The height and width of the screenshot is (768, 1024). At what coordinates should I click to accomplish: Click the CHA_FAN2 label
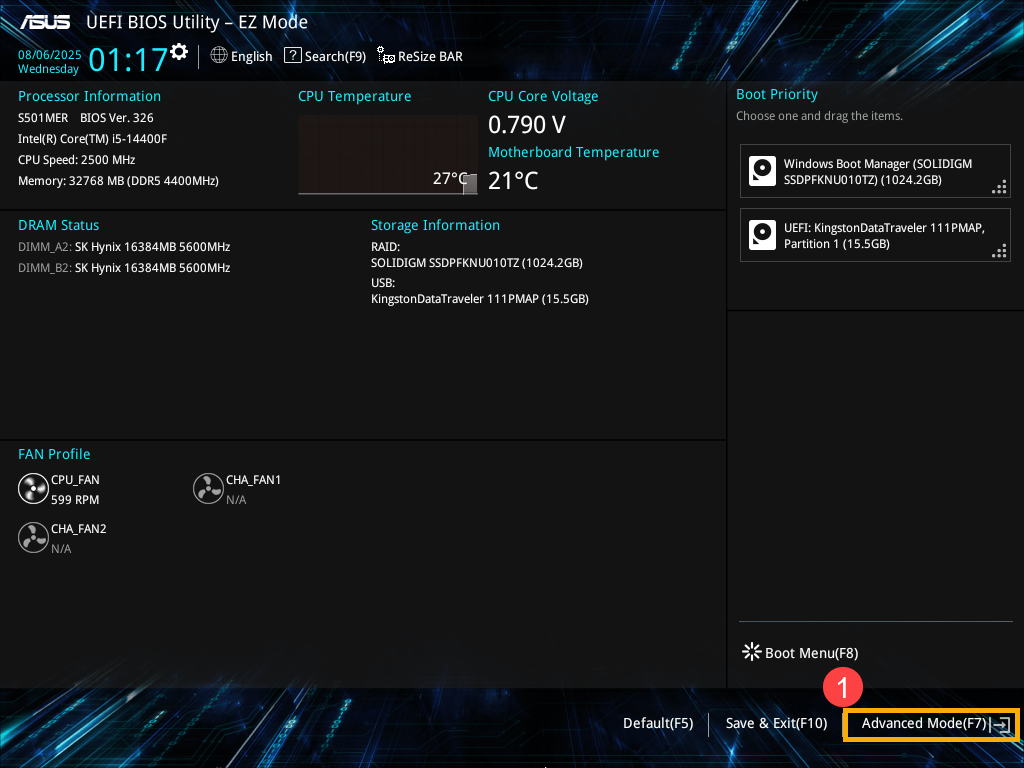[79, 529]
